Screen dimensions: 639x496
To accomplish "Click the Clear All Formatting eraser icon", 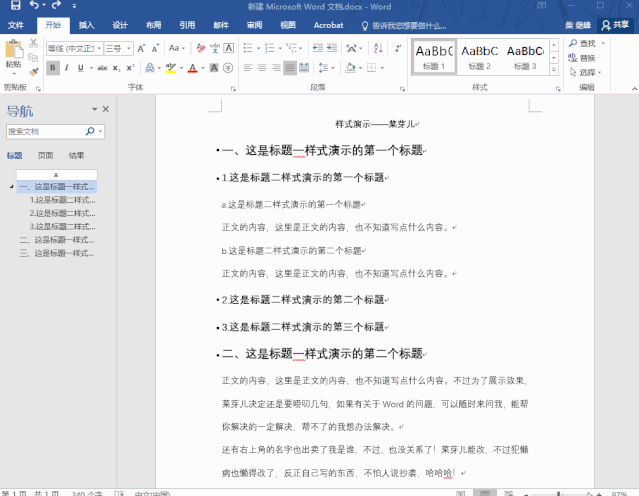I will pos(203,48).
